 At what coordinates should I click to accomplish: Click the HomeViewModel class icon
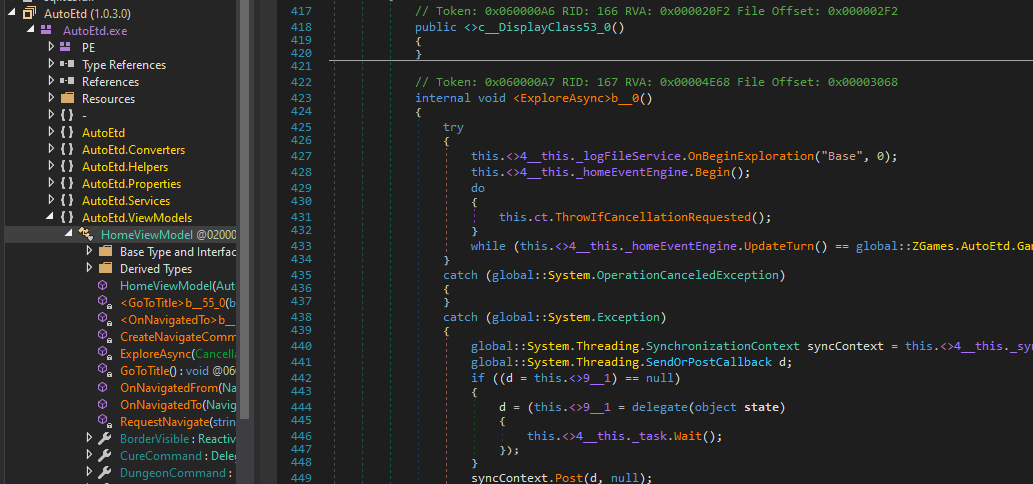(86, 235)
